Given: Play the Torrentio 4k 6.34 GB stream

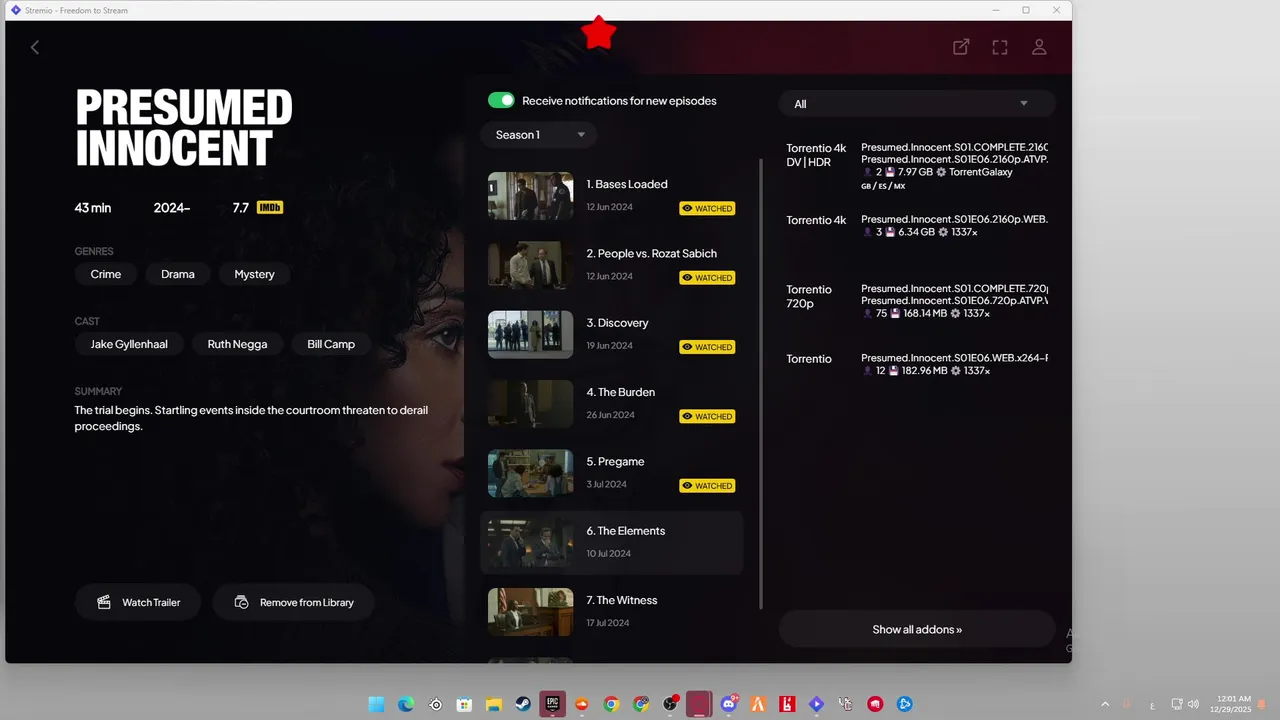Looking at the screenshot, I should point(917,226).
